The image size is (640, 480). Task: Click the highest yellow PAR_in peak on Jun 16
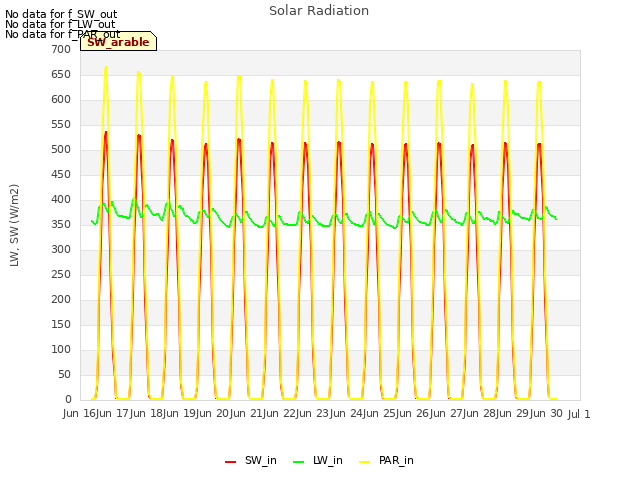tap(106, 67)
